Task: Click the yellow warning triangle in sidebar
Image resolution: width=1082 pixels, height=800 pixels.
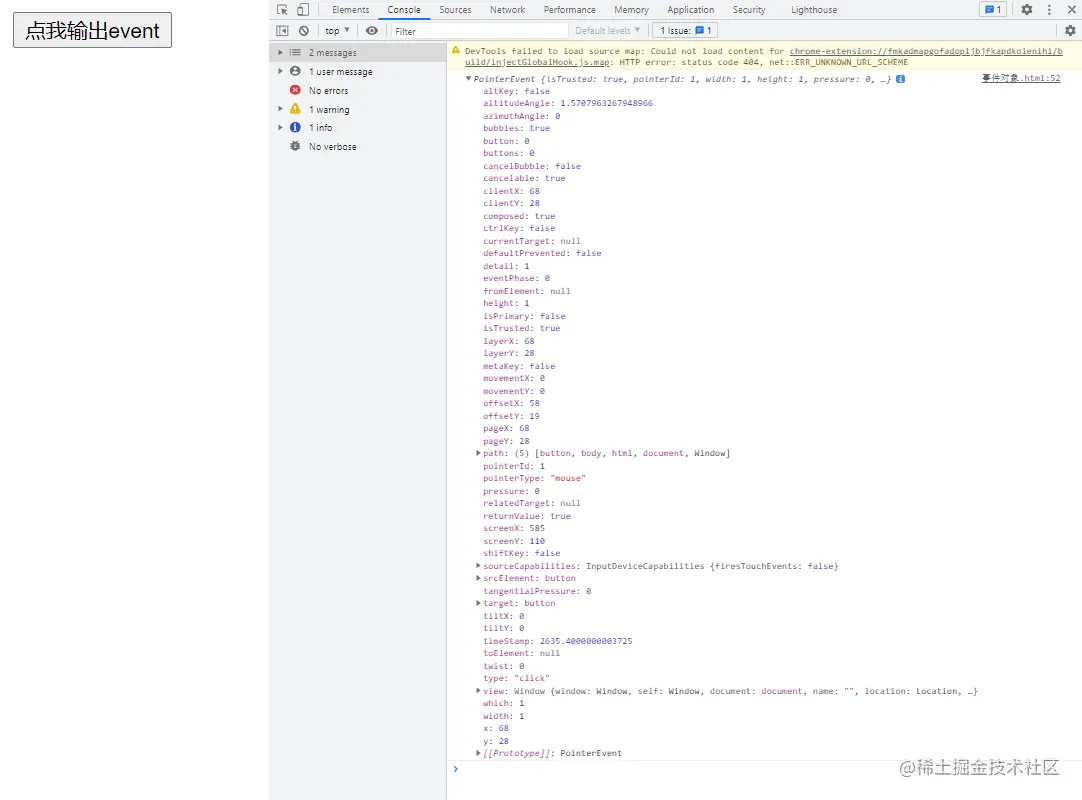Action: [295, 108]
